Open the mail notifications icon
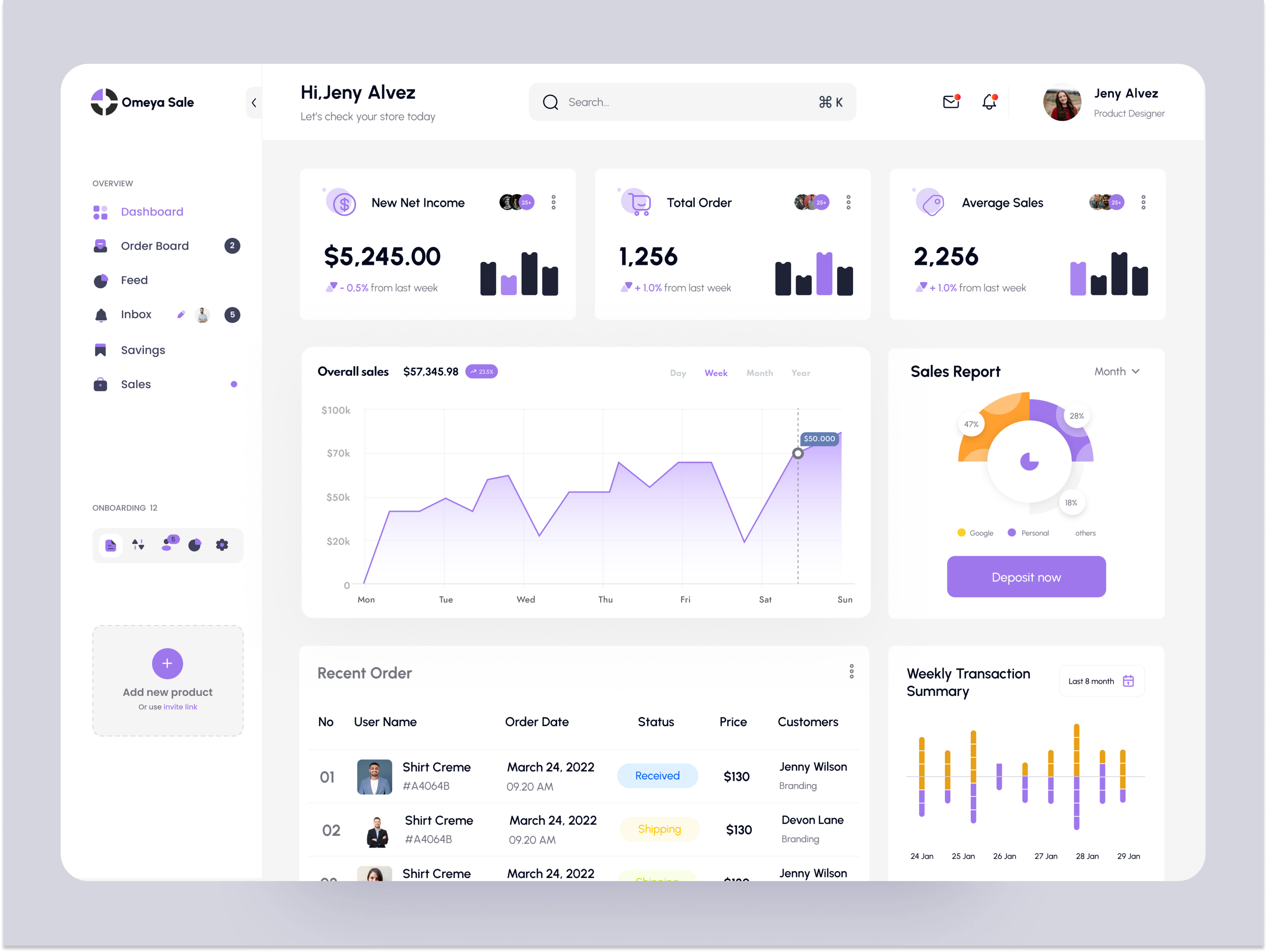This screenshot has width=1267, height=952. click(951, 101)
